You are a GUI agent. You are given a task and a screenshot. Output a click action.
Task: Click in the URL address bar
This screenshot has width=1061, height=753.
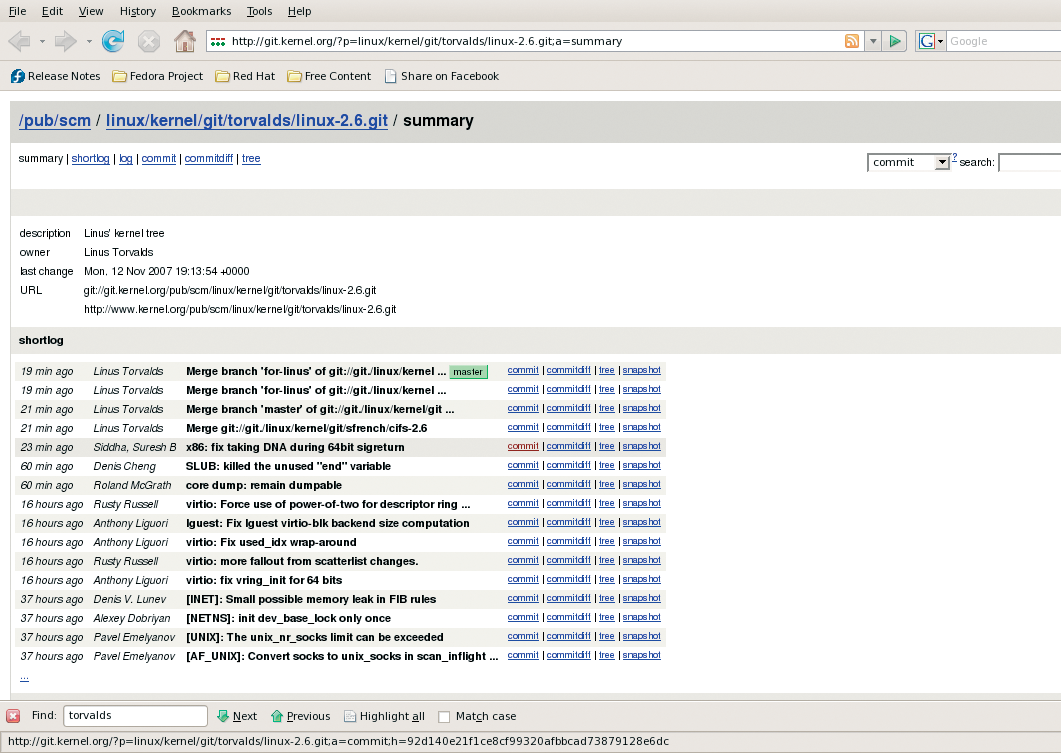pos(535,41)
